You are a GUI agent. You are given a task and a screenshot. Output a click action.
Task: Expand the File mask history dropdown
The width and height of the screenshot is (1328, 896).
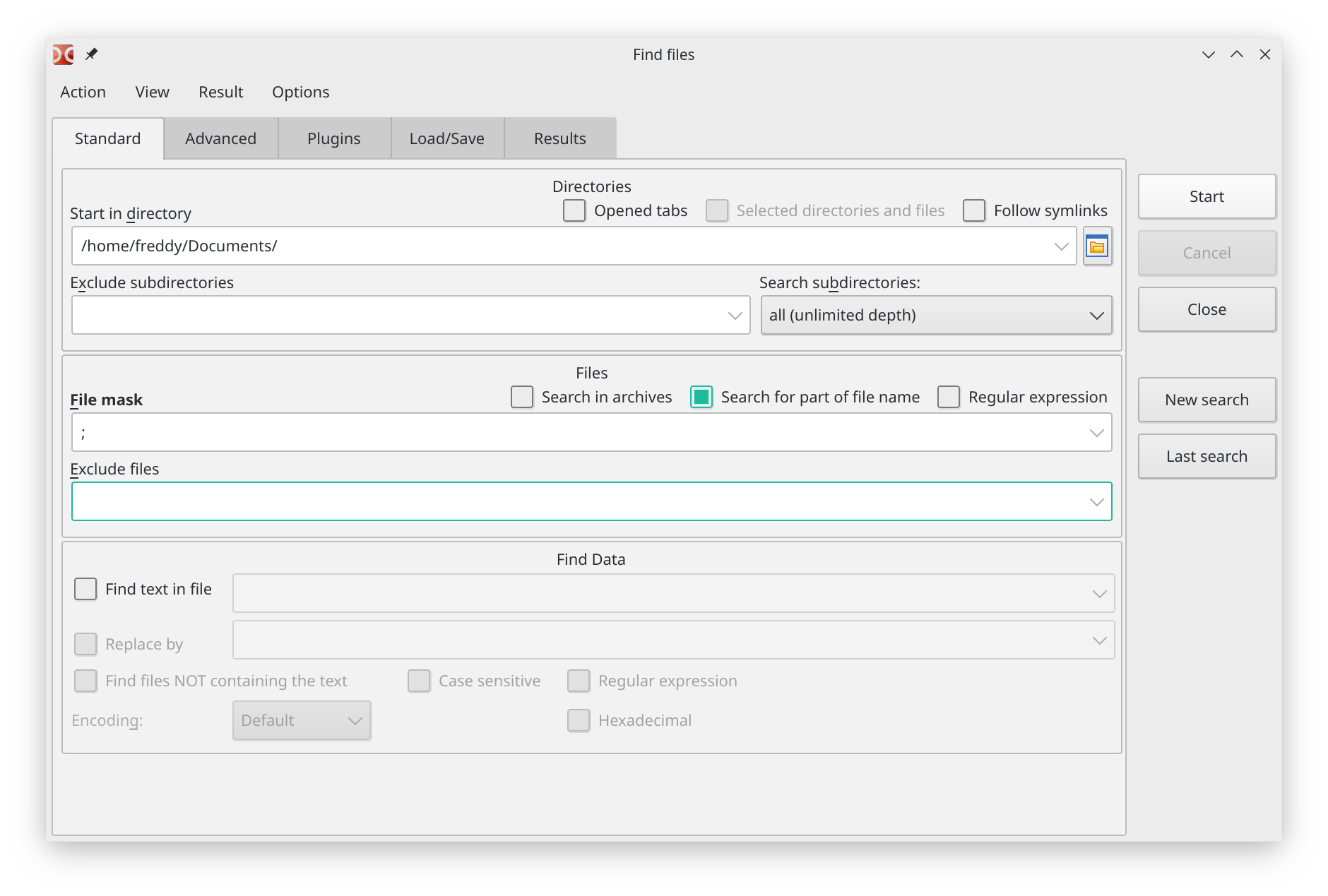coord(1096,432)
